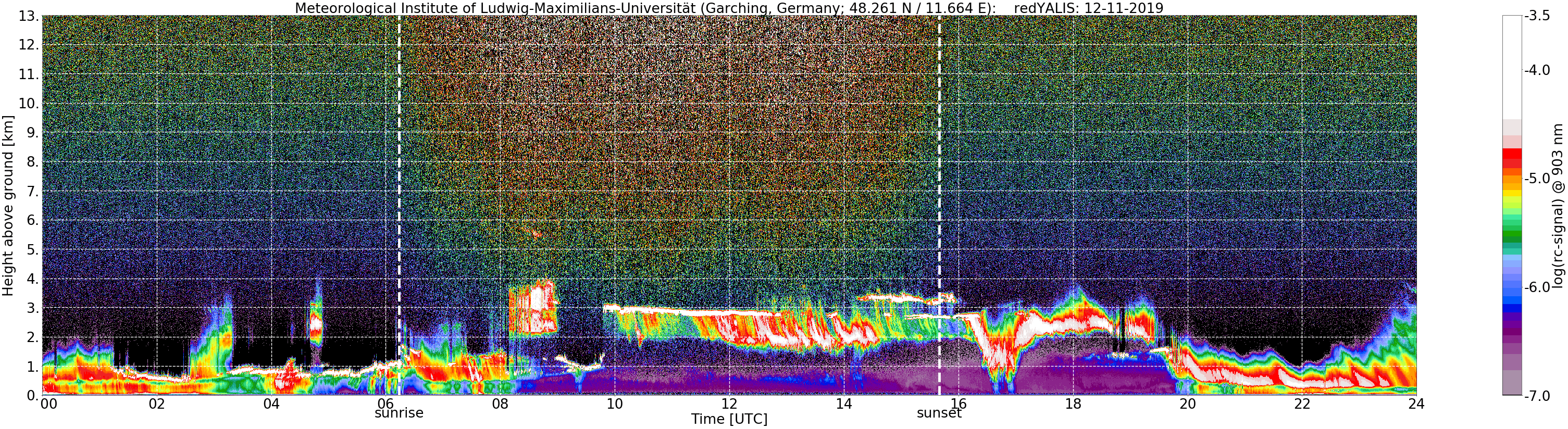Click the height axis tick '6.'
The image size is (1568, 429).
[x=32, y=220]
